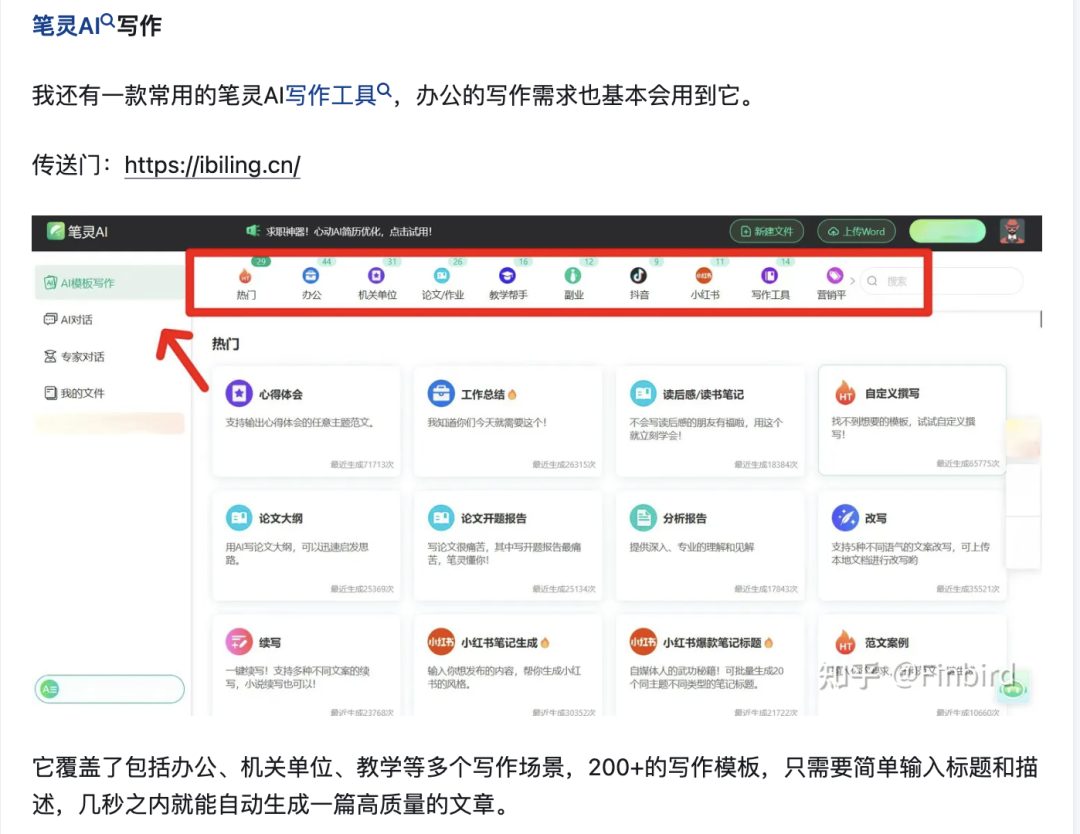Click the 笔灵AI heading link
The height and width of the screenshot is (834, 1080).
[73, 25]
